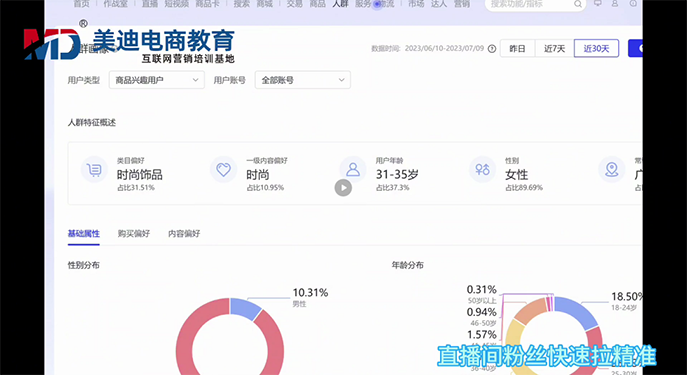687x375 pixels.
Task: Open the user profile icon in header
Action: coord(615,4)
